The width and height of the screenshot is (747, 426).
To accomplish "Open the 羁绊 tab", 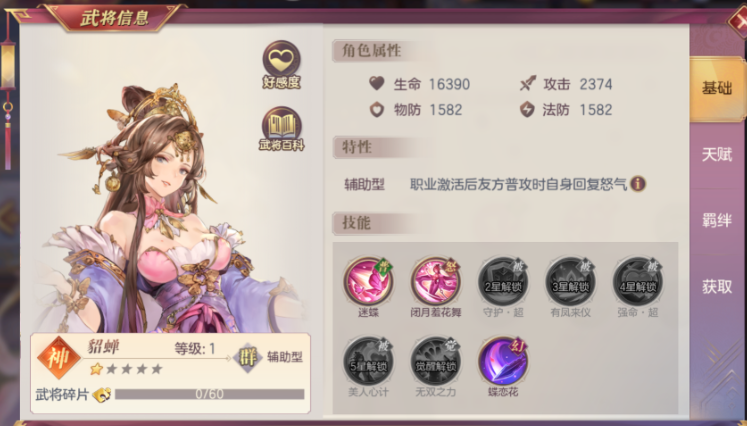I will (x=717, y=220).
